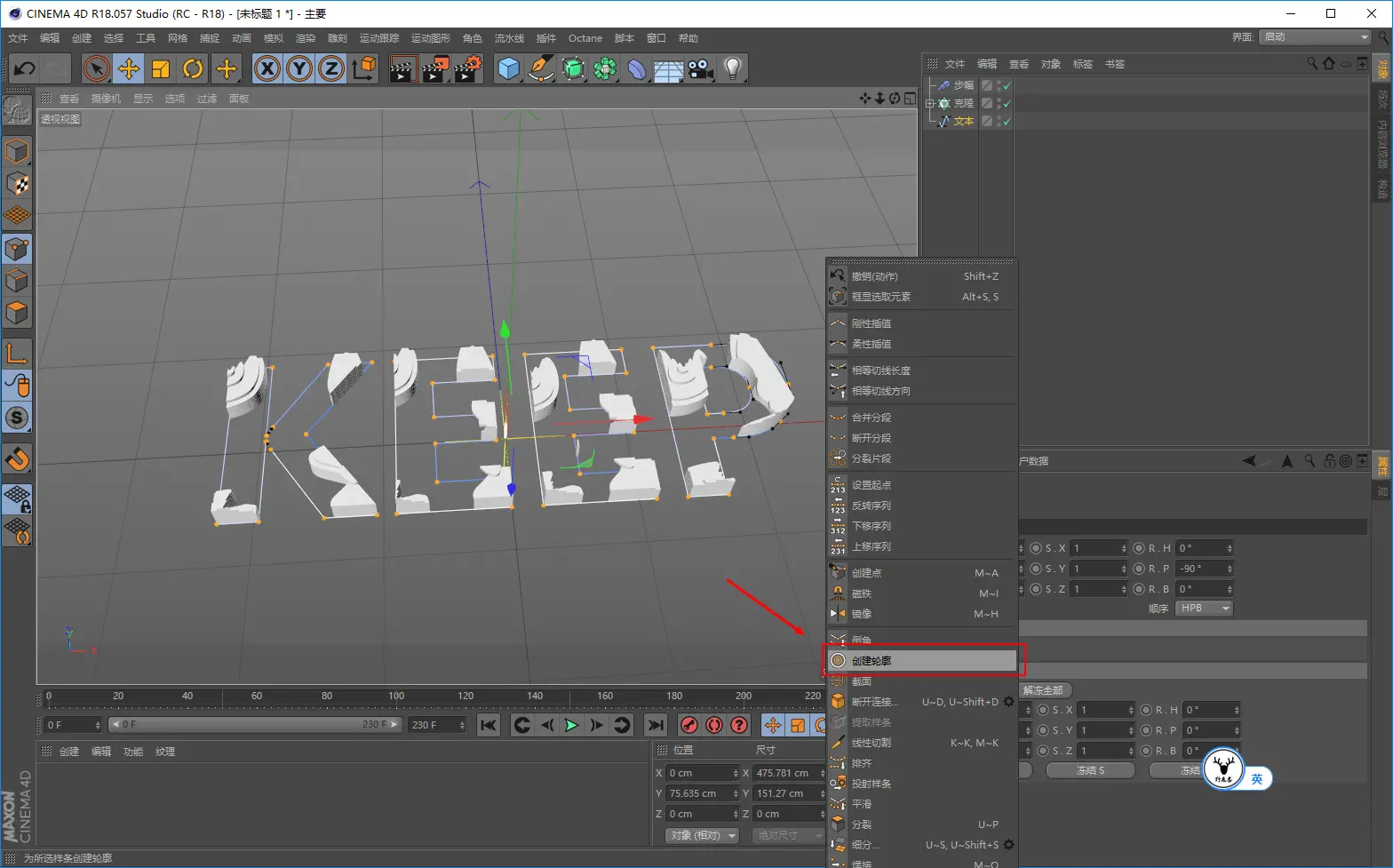Open 绝对尺寸 dropdown

pyautogui.click(x=790, y=836)
